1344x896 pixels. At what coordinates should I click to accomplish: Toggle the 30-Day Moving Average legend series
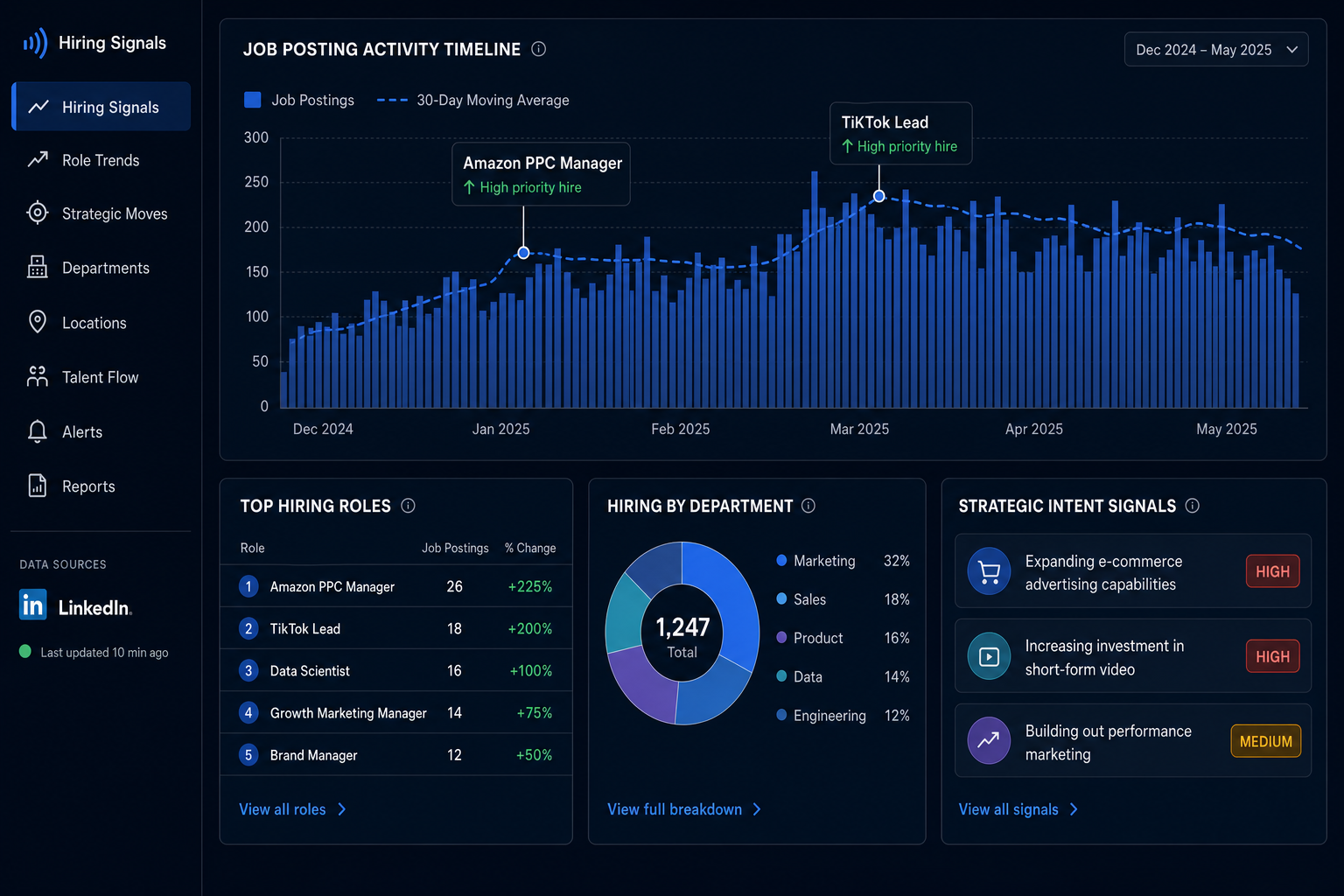click(x=473, y=100)
